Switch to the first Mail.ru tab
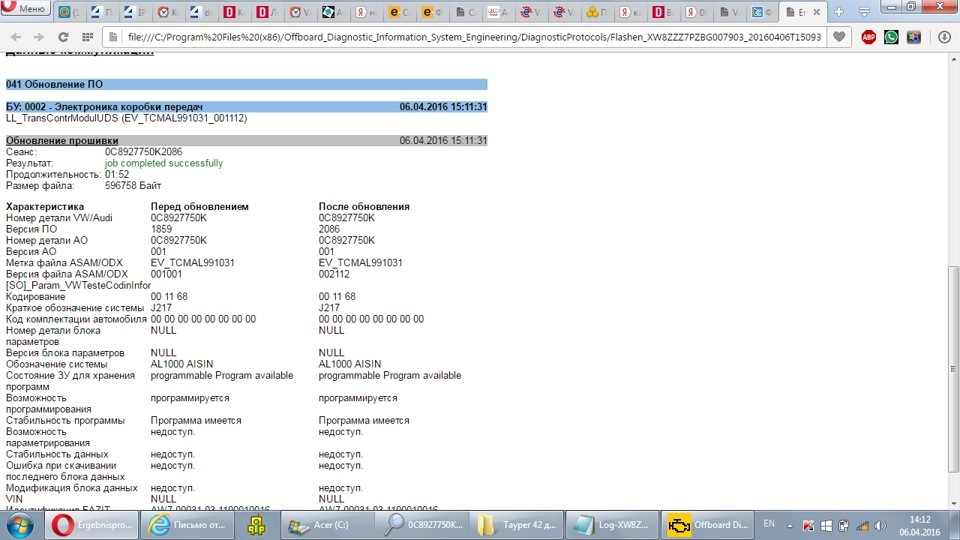Viewport: 960px width, 540px height. click(71, 12)
